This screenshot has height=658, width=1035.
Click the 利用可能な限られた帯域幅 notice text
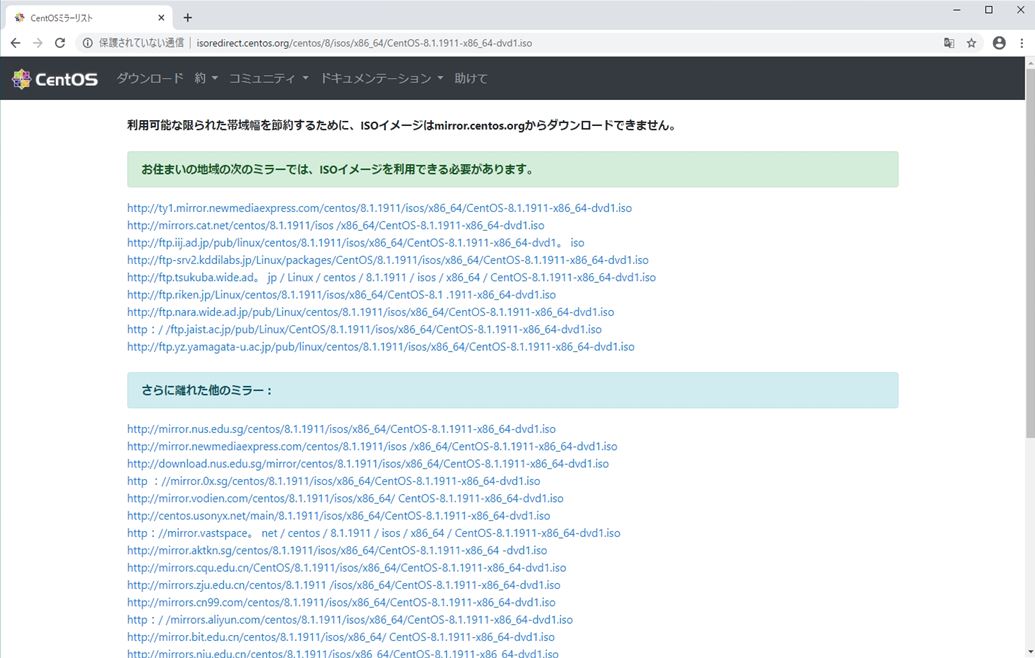(403, 125)
